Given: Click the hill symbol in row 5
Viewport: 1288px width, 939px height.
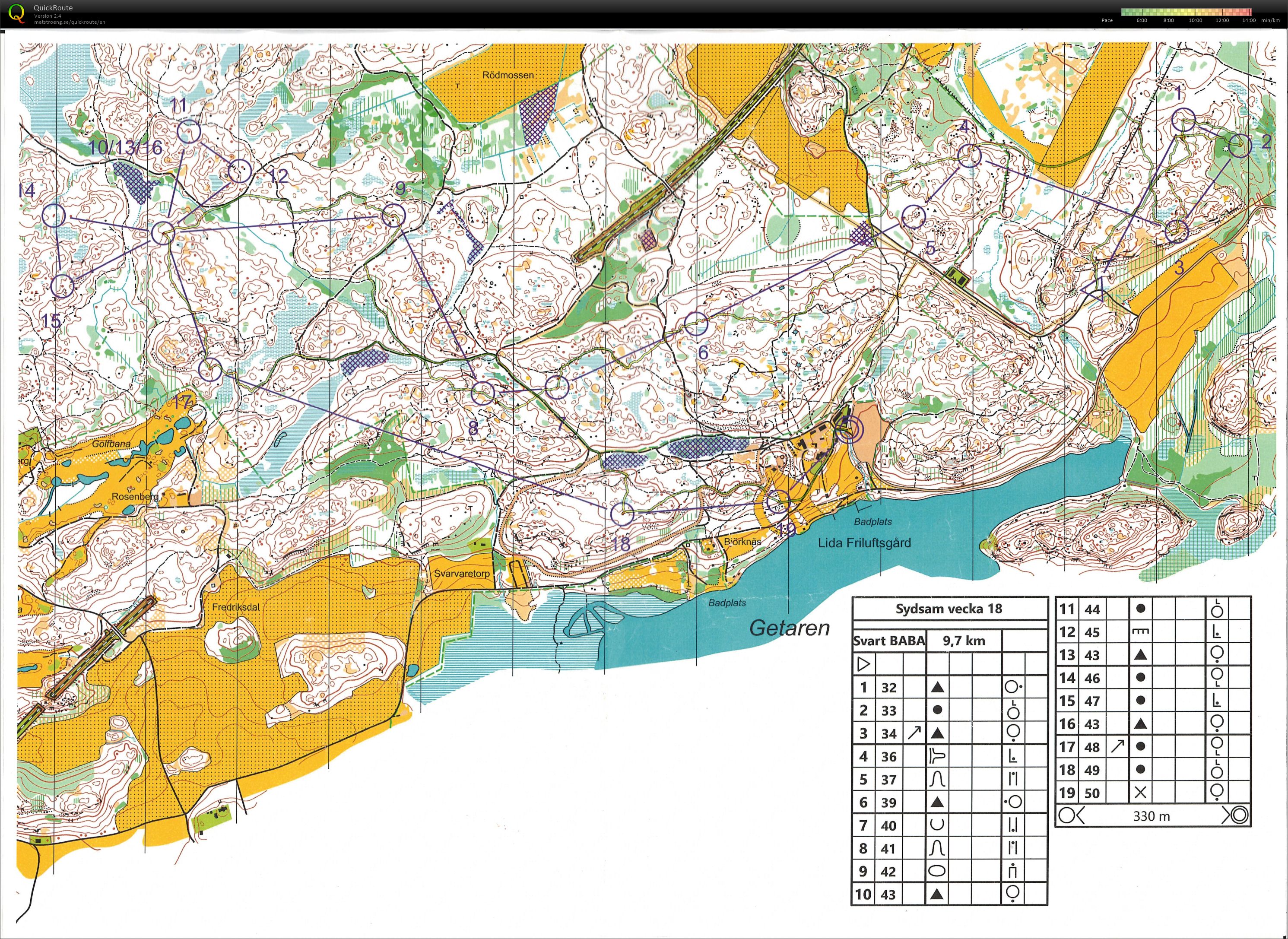Looking at the screenshot, I should pos(937,779).
